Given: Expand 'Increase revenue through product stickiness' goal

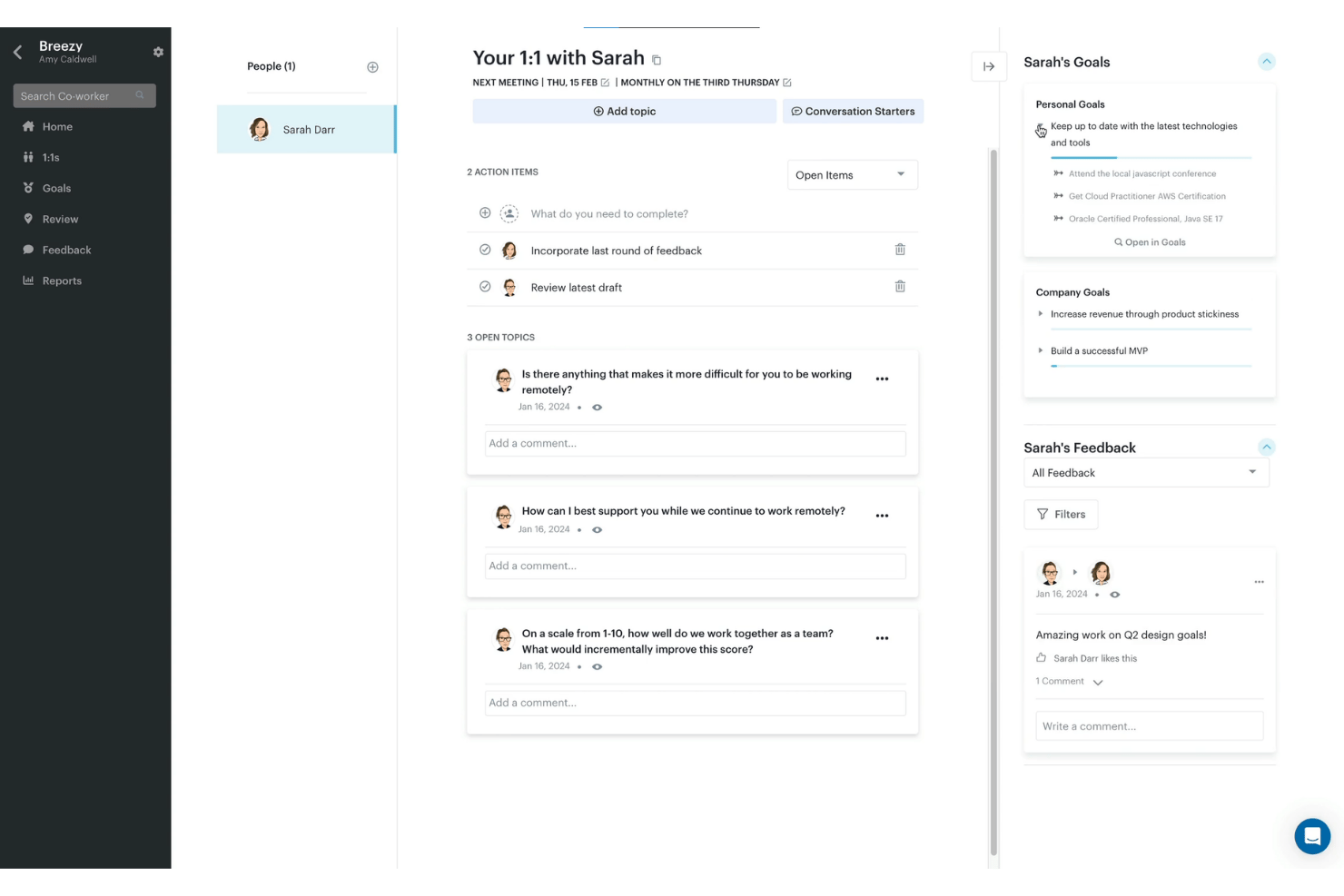Looking at the screenshot, I should (x=1041, y=314).
